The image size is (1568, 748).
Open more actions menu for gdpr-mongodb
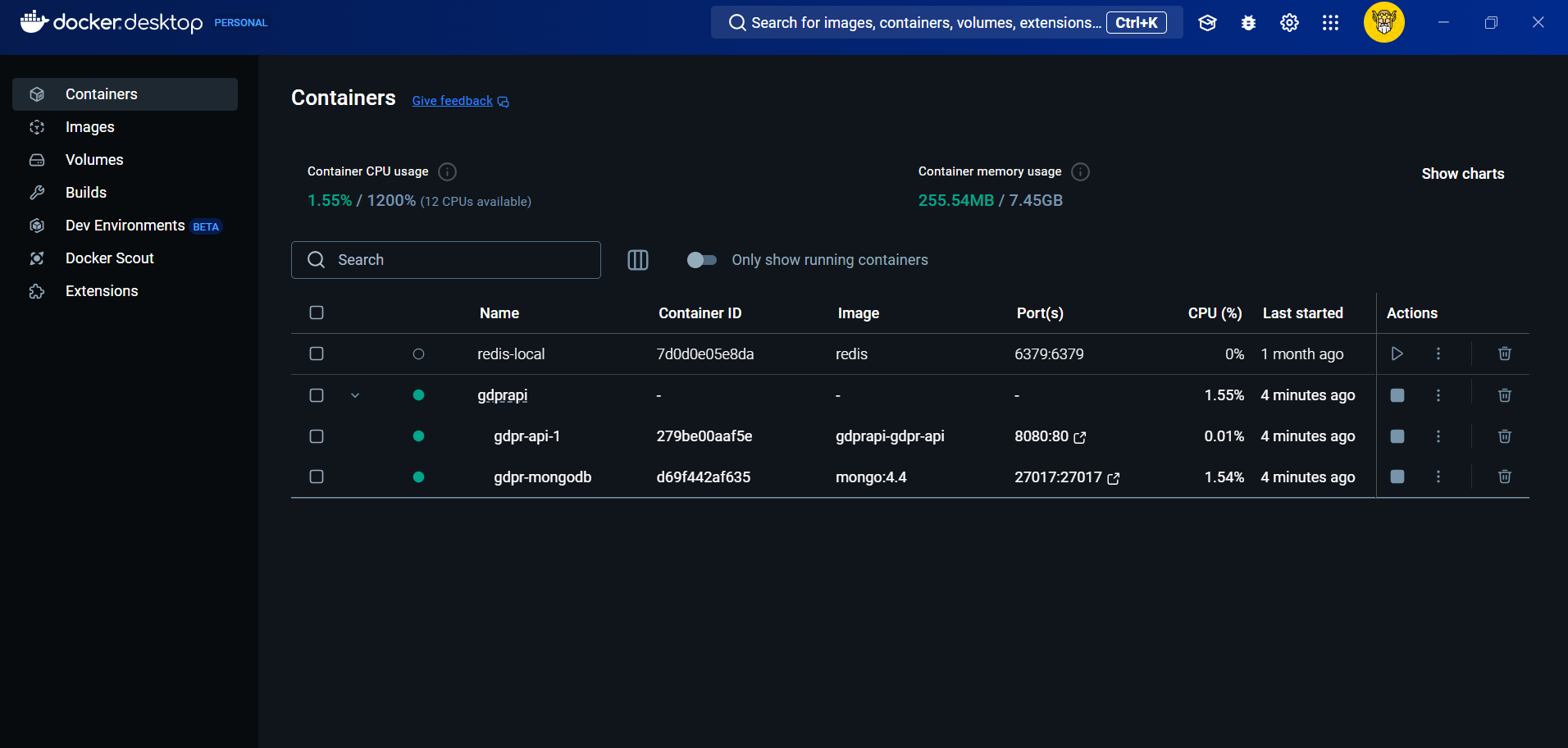click(x=1438, y=477)
